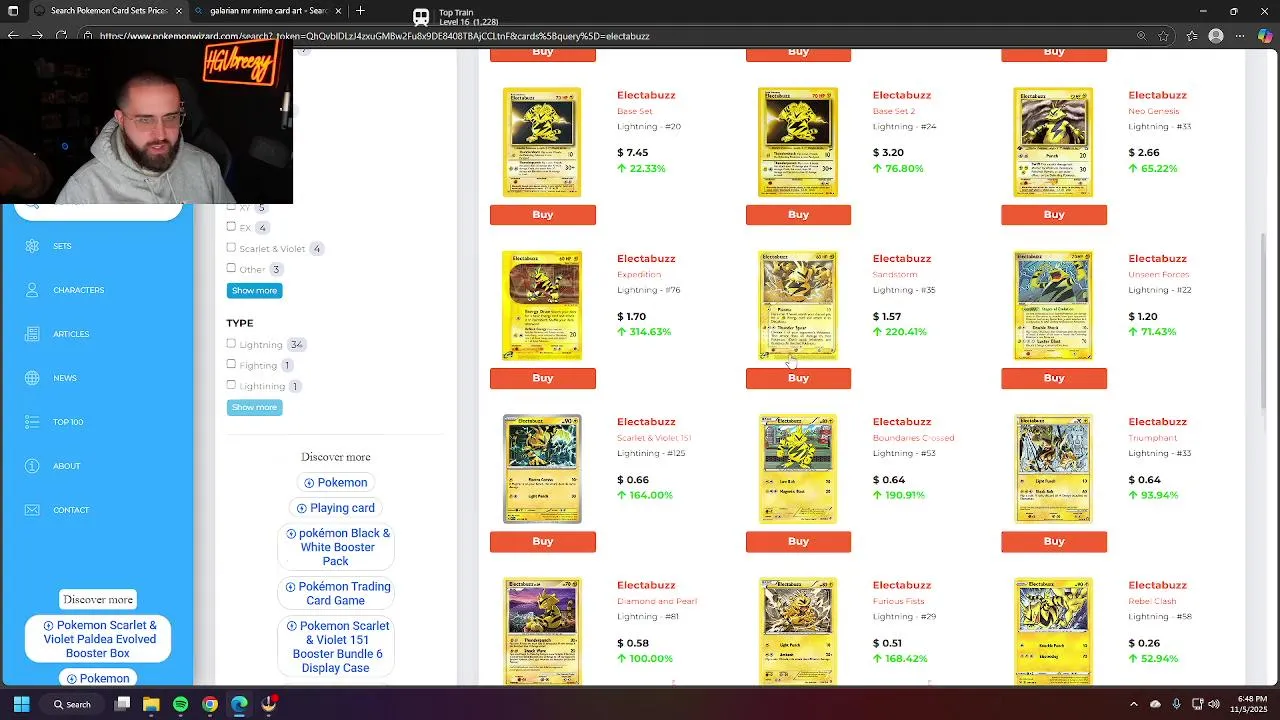The image size is (1280, 720).
Task: Check the Scarlet & Violet filter checkbox
Action: (x=231, y=247)
